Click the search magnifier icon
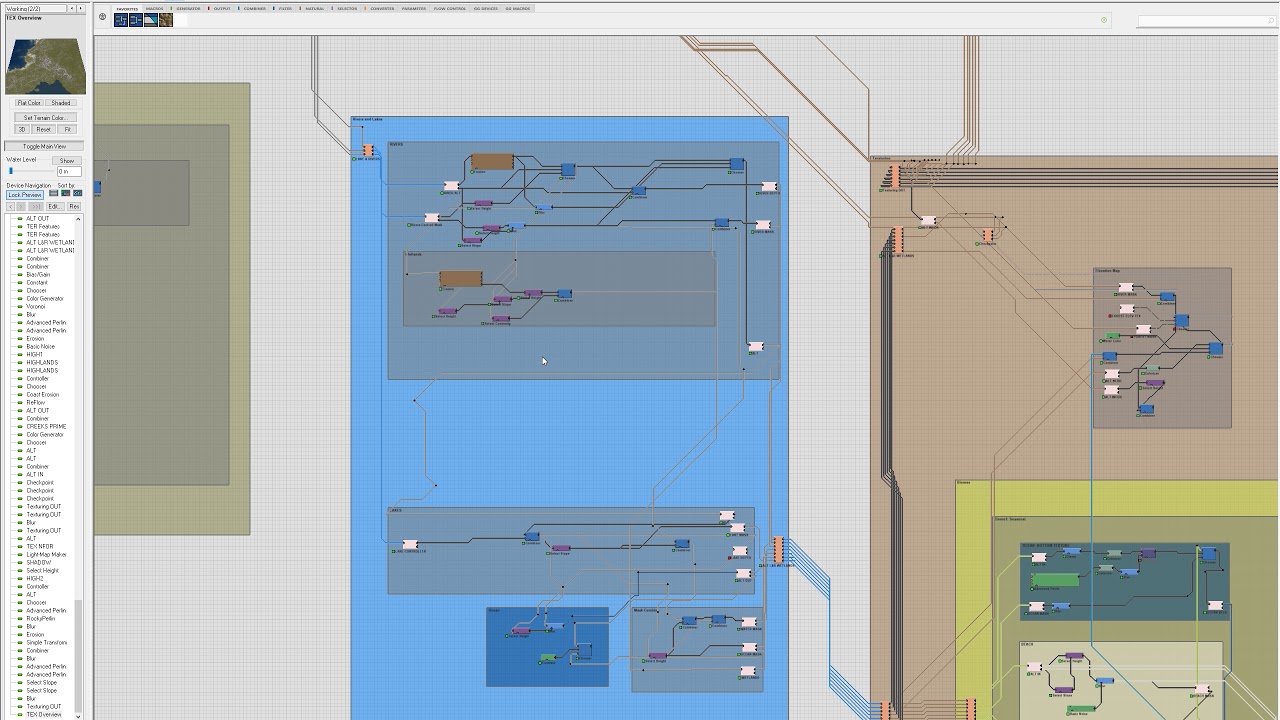The image size is (1280, 720). pyautogui.click(x=1271, y=21)
